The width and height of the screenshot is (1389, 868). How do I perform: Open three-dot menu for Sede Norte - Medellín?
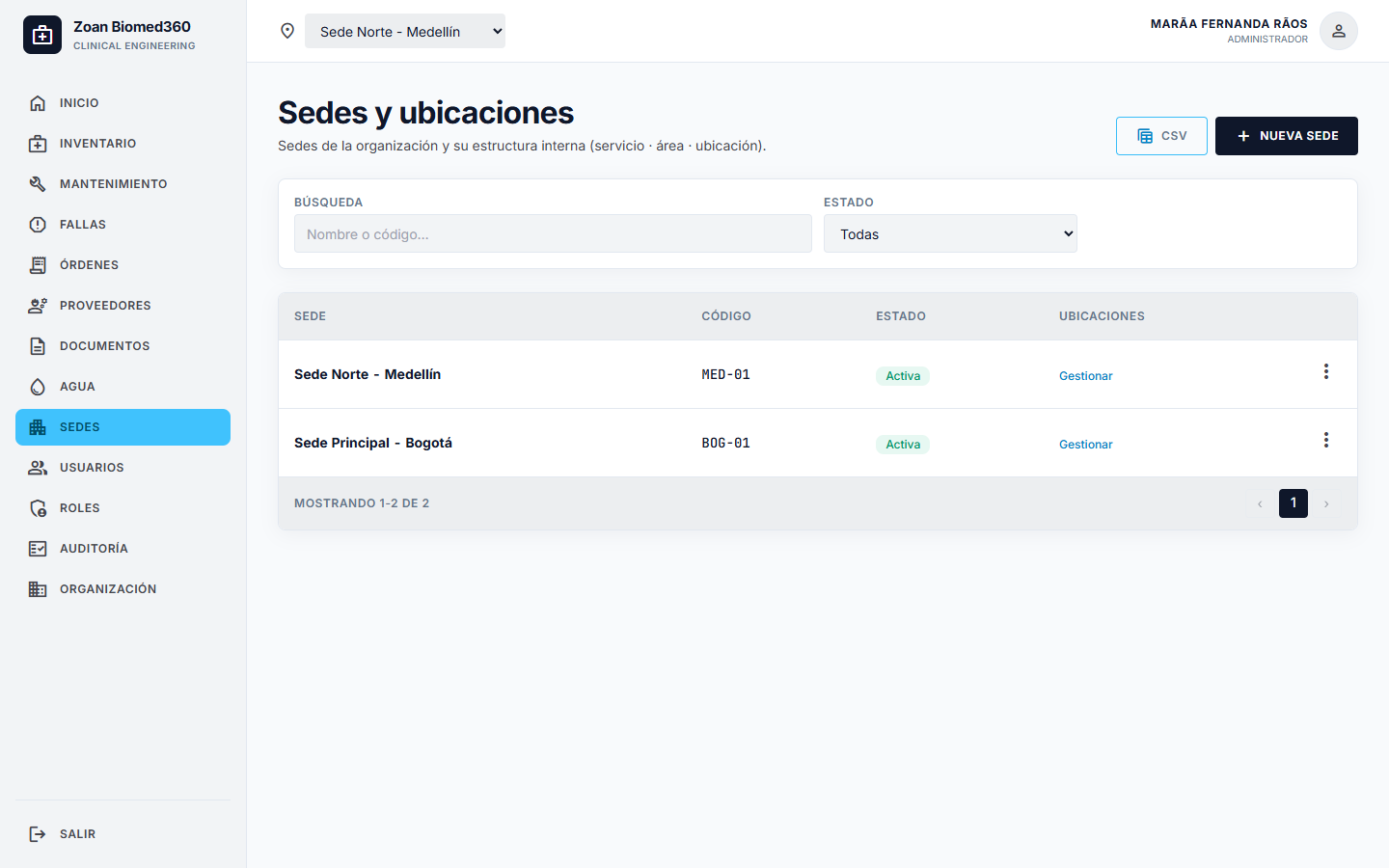point(1326,371)
